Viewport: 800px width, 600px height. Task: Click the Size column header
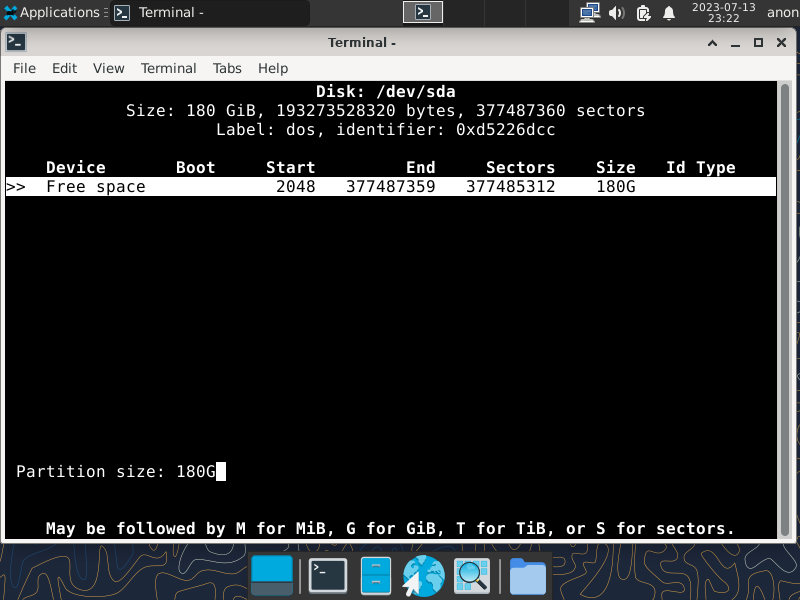click(x=616, y=167)
